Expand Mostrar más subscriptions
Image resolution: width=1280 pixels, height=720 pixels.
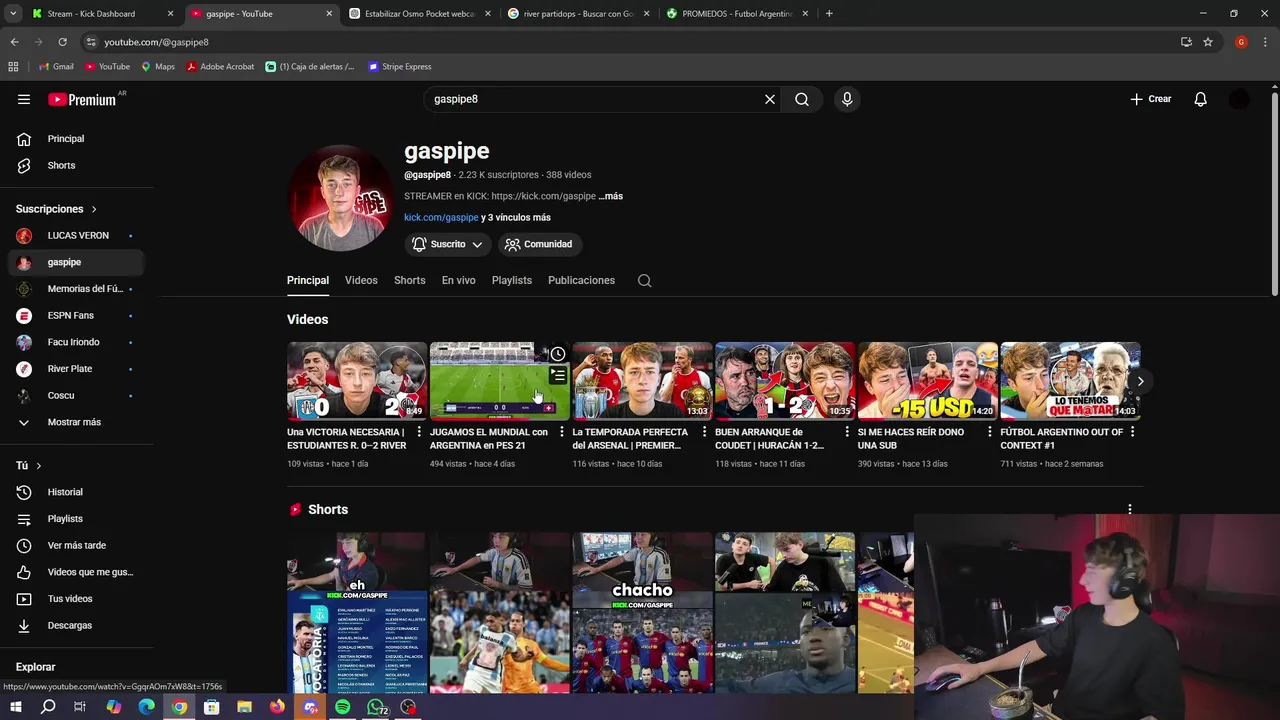pos(76,422)
